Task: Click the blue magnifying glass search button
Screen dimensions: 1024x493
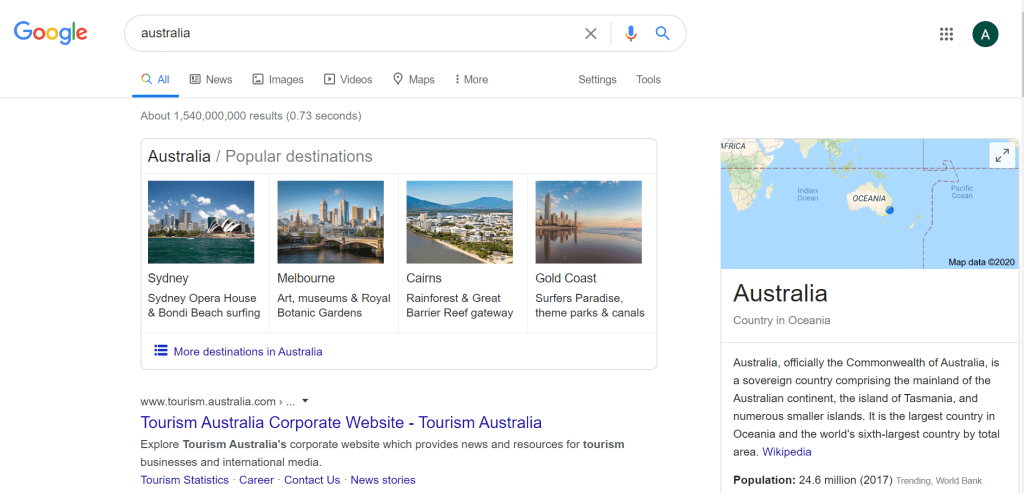Action: 662,33
